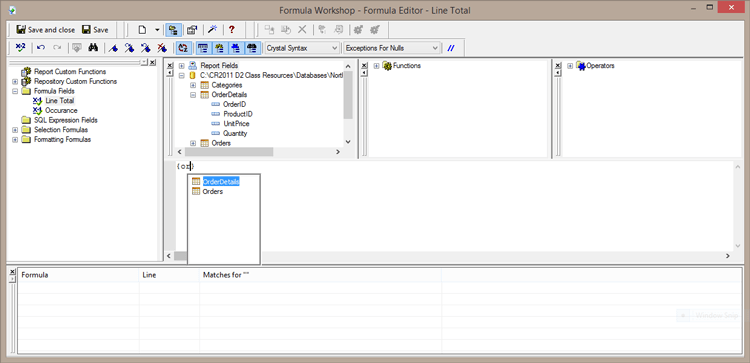Open the Formula Expert wand icon
Viewport: 750px width, 363px height.
[212, 30]
